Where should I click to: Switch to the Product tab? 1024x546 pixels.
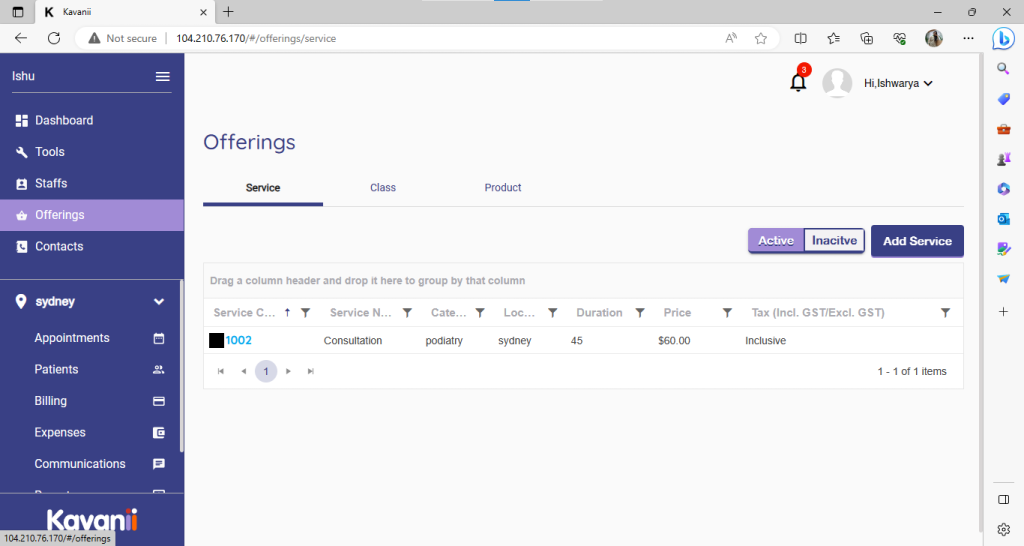point(503,188)
